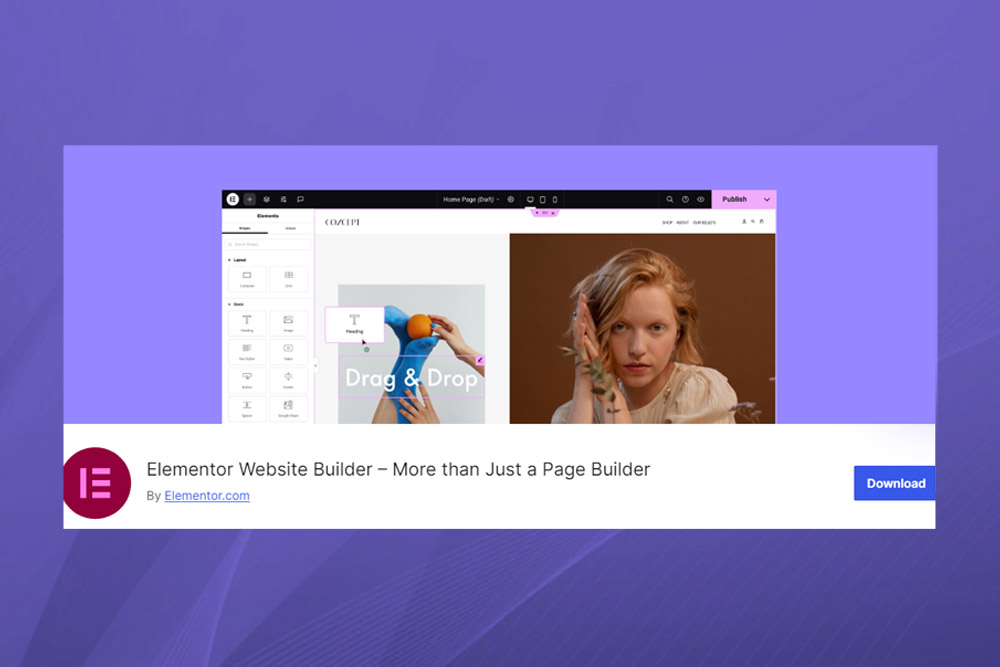1000x667 pixels.
Task: Expand the Publish options chevron
Action: 767,199
